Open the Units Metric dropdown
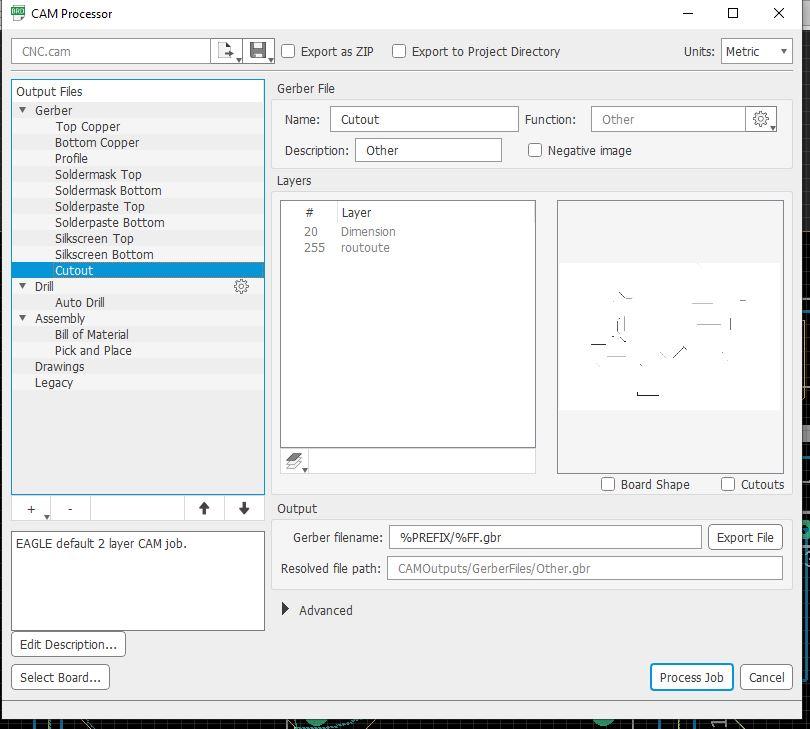This screenshot has width=810, height=729. pyautogui.click(x=757, y=51)
